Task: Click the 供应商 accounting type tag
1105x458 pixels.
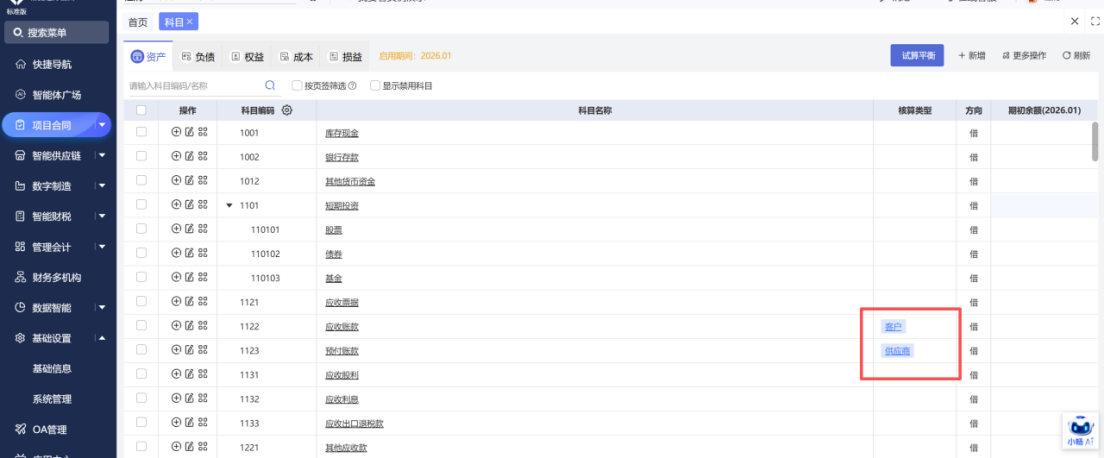Action: click(x=897, y=350)
